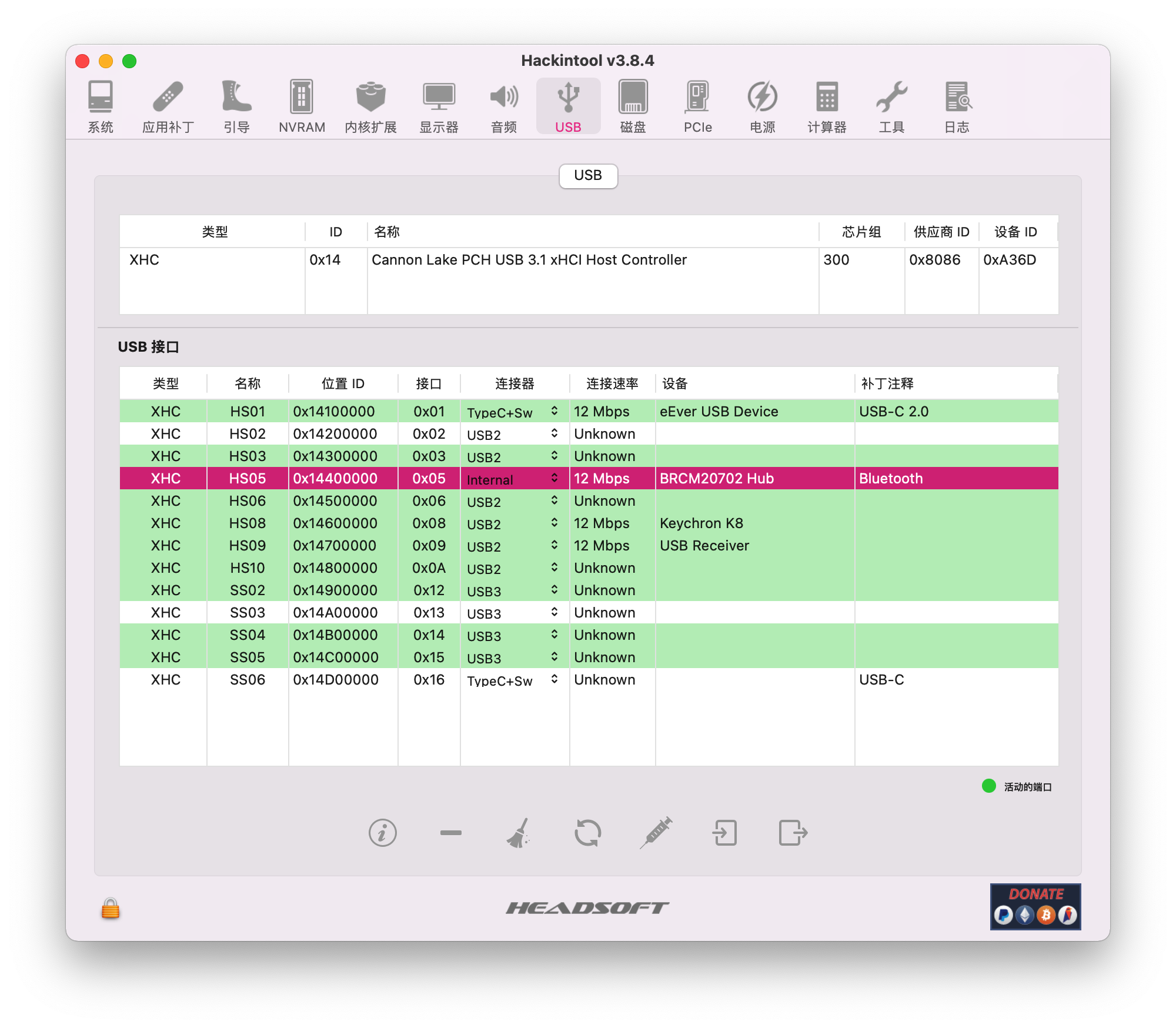
Task: Open the 计算器 calculator section
Action: point(827,106)
